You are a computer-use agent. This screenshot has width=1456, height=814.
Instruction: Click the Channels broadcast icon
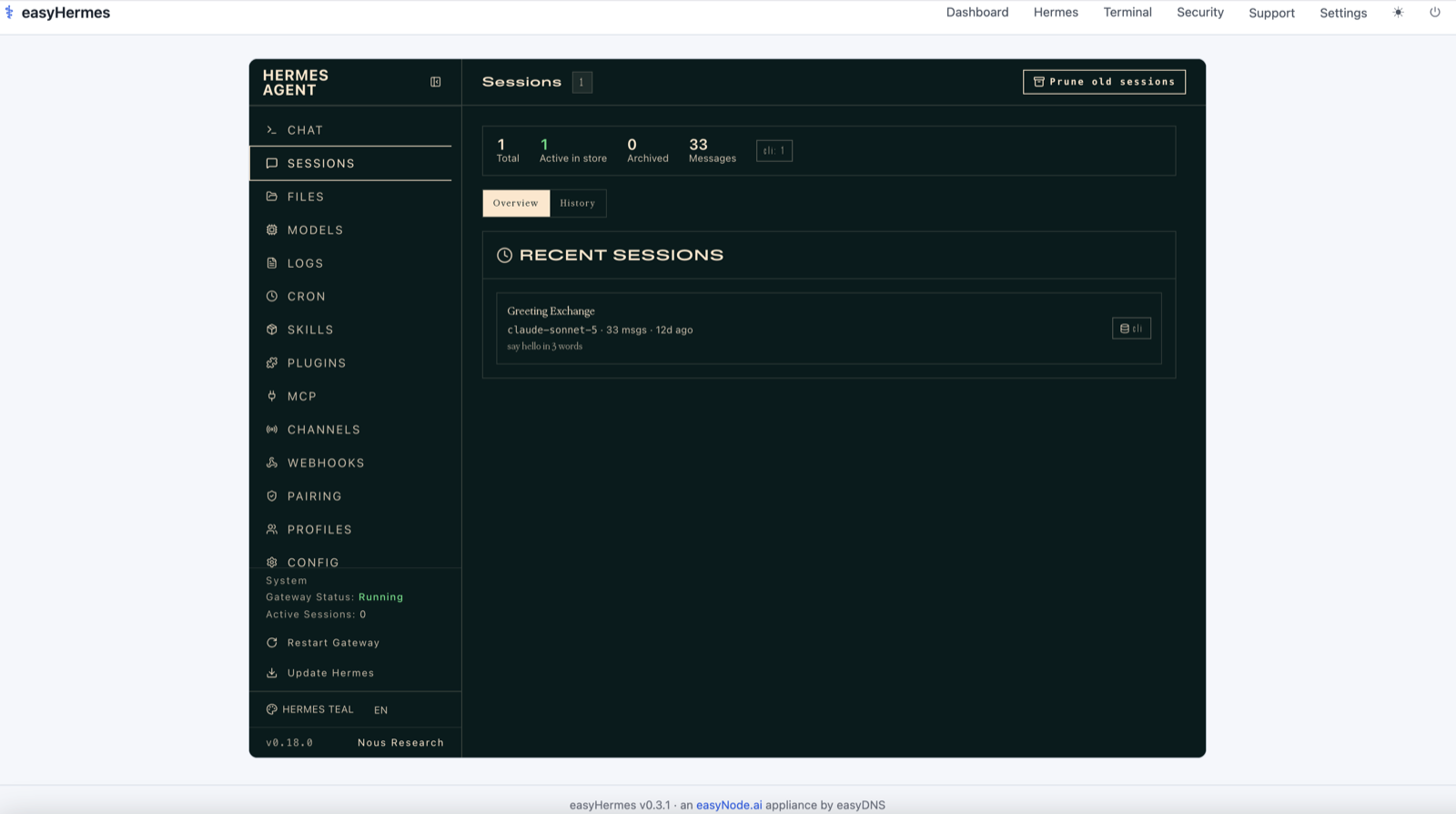271,430
